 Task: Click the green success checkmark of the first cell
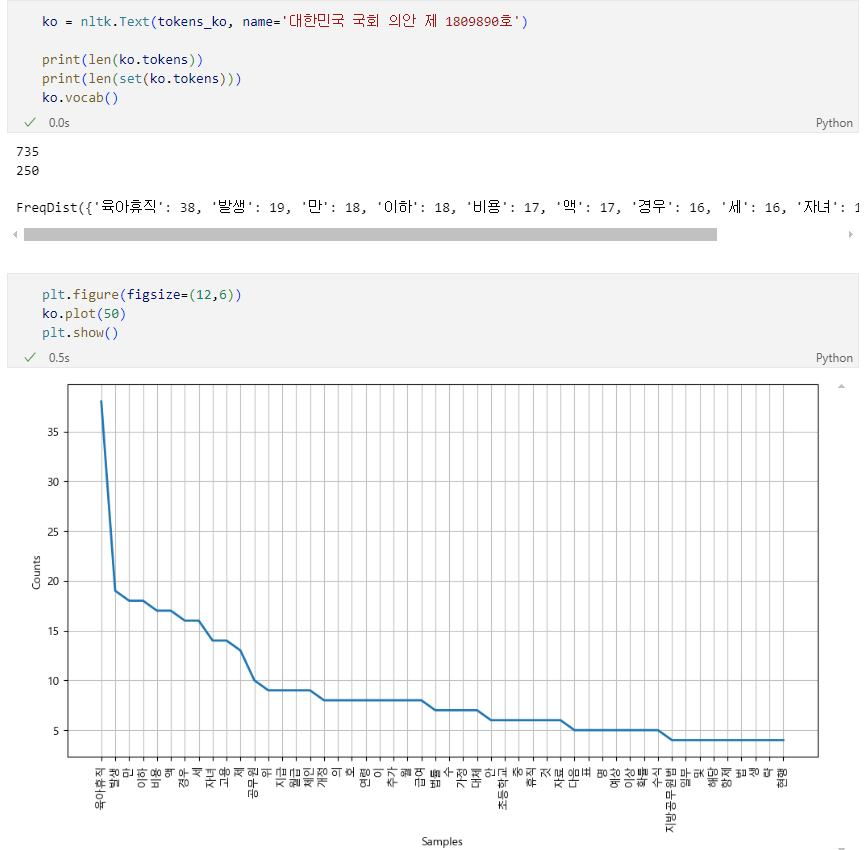(30, 122)
